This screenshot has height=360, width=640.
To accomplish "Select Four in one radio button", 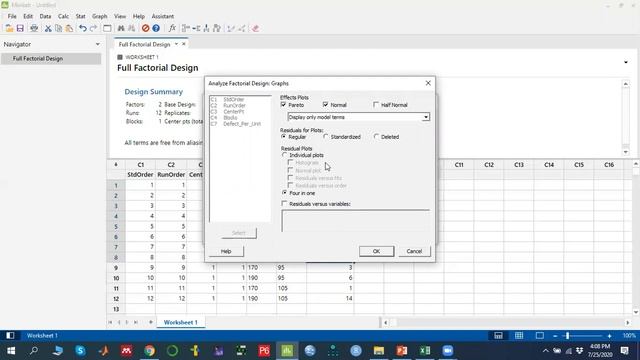I will [284, 193].
